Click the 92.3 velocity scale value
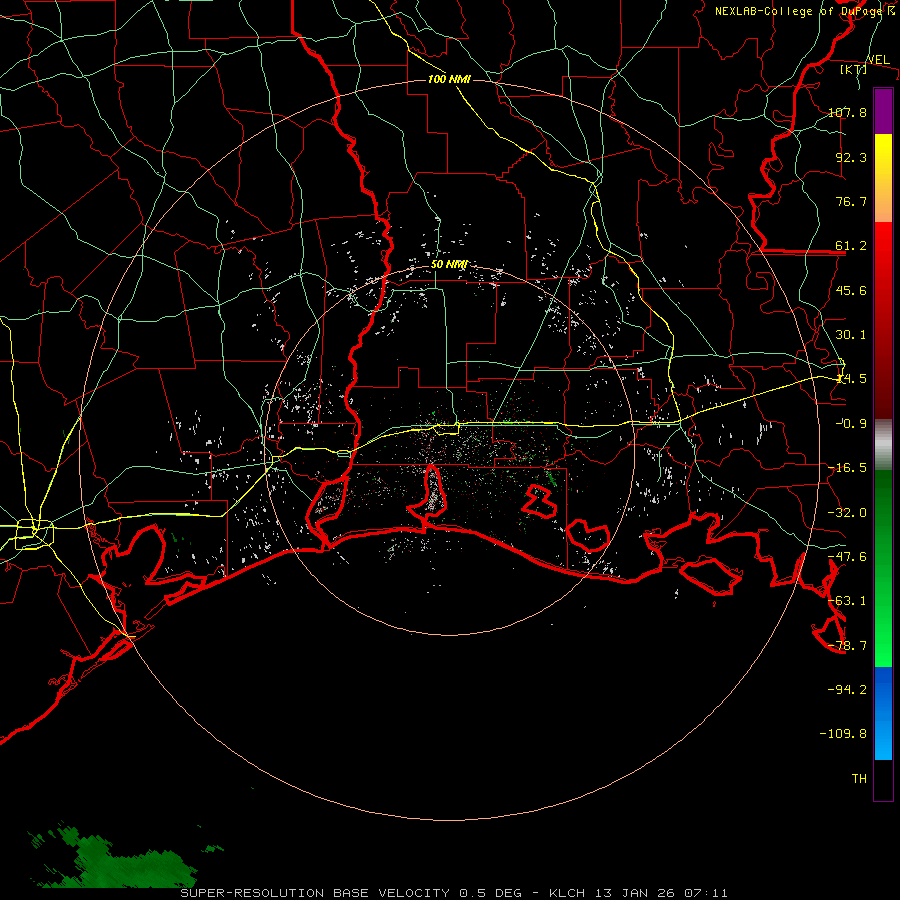This screenshot has width=900, height=900. click(x=851, y=157)
